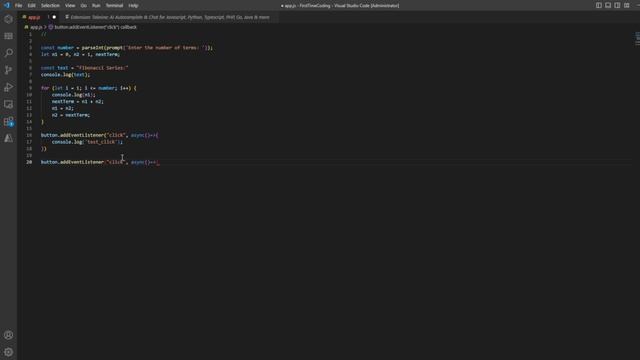Click the const number parseInt line
The image size is (640, 360).
127,48
